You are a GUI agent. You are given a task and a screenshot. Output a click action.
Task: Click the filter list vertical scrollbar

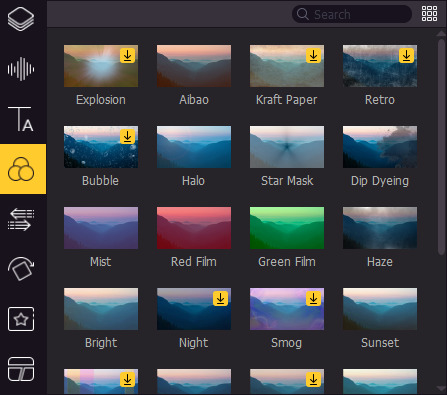point(441,147)
